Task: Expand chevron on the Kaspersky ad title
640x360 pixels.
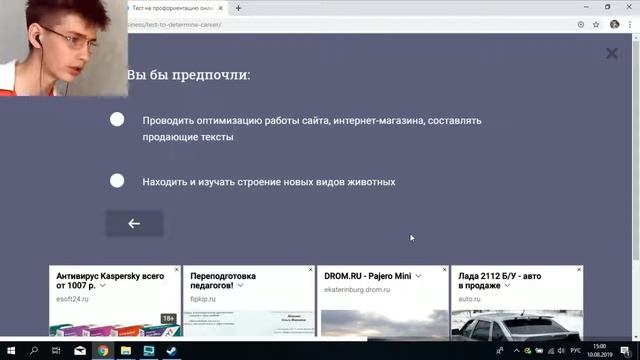Action: (x=102, y=286)
